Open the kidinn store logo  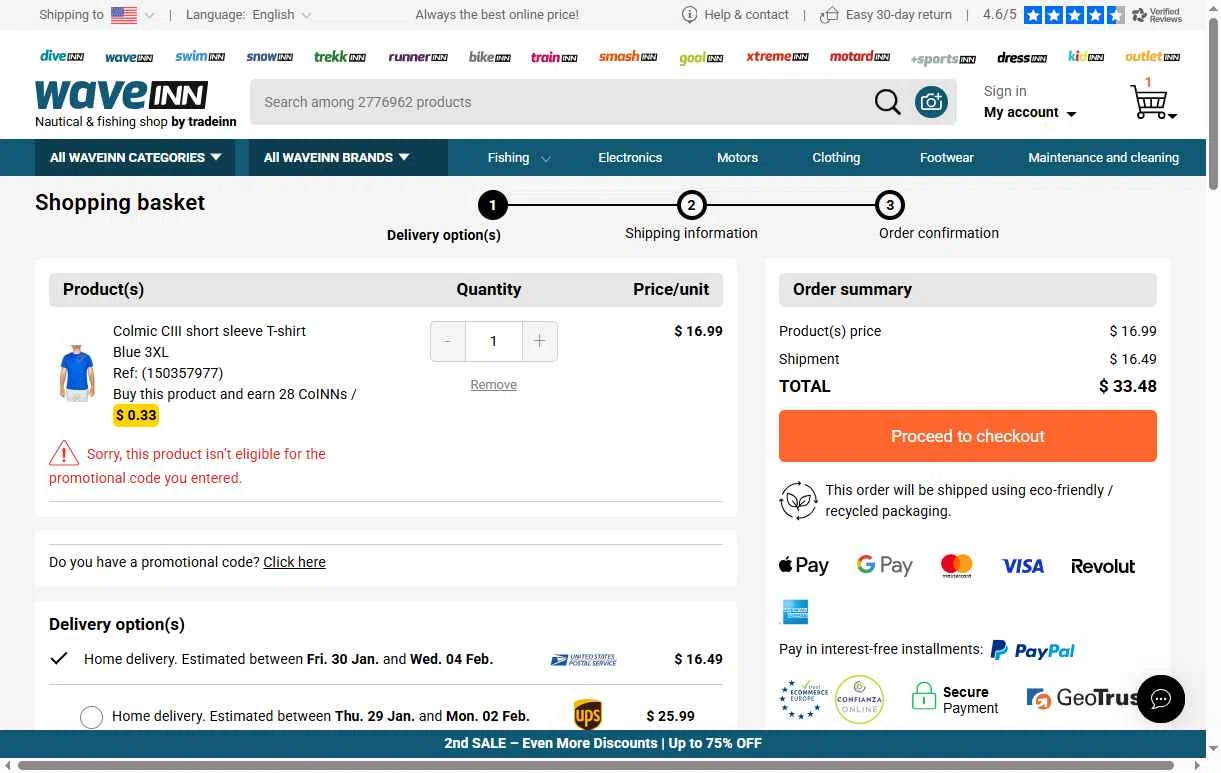(x=1086, y=57)
